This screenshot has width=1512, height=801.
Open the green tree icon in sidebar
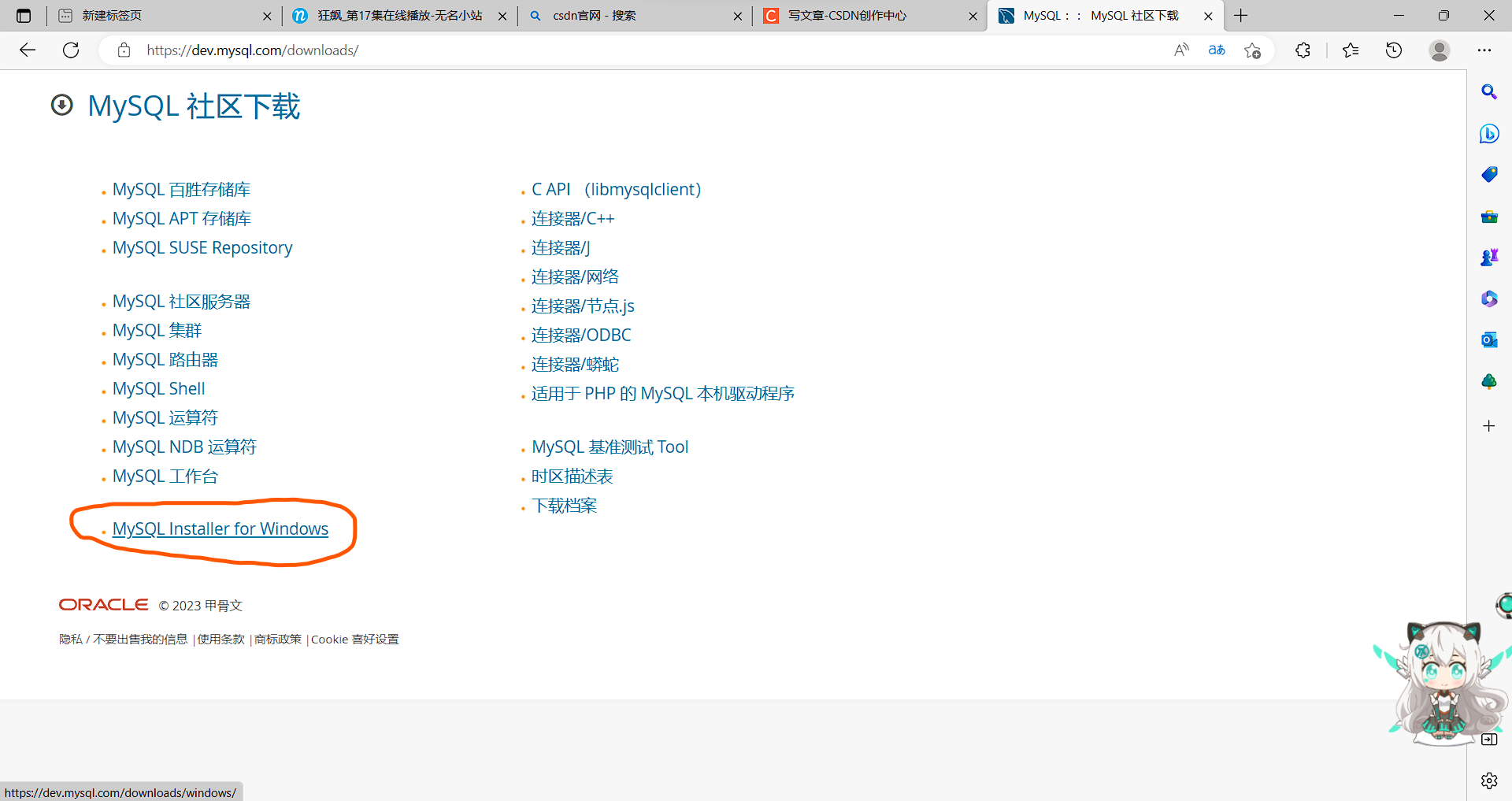point(1489,382)
